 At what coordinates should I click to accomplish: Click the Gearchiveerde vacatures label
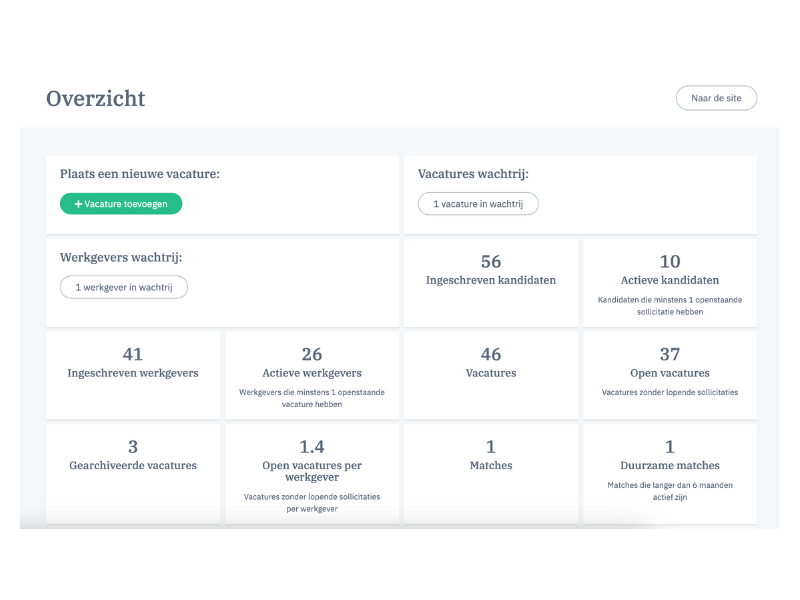133,465
